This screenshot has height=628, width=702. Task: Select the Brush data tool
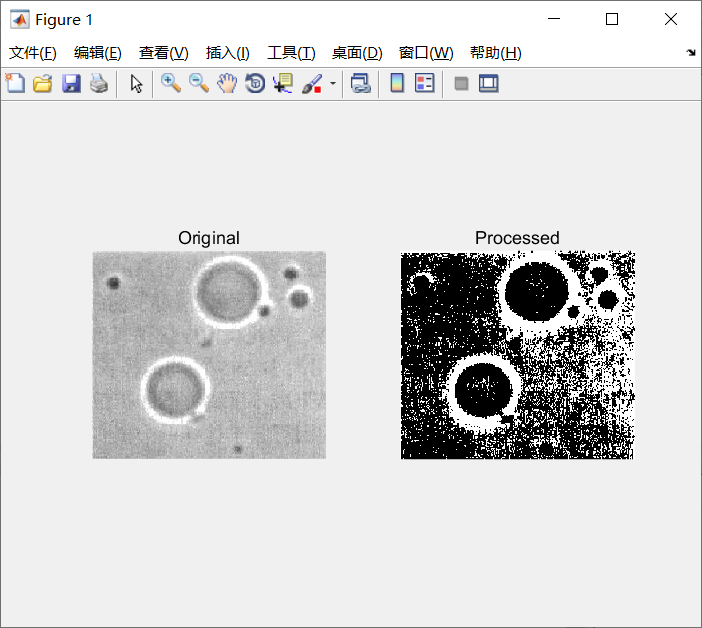(312, 83)
